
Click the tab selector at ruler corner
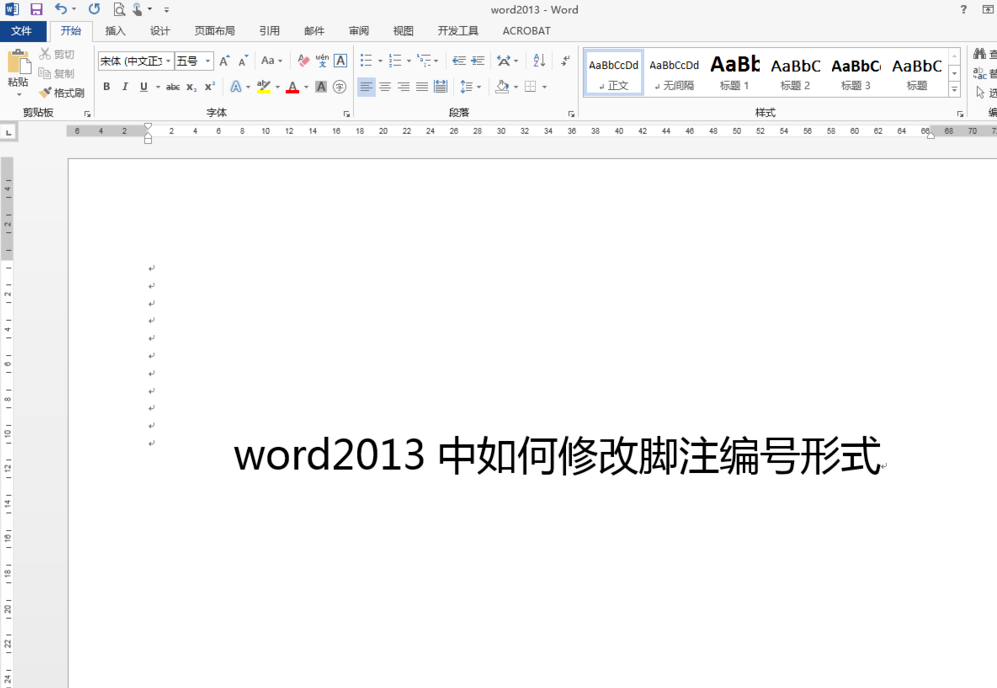point(8,132)
